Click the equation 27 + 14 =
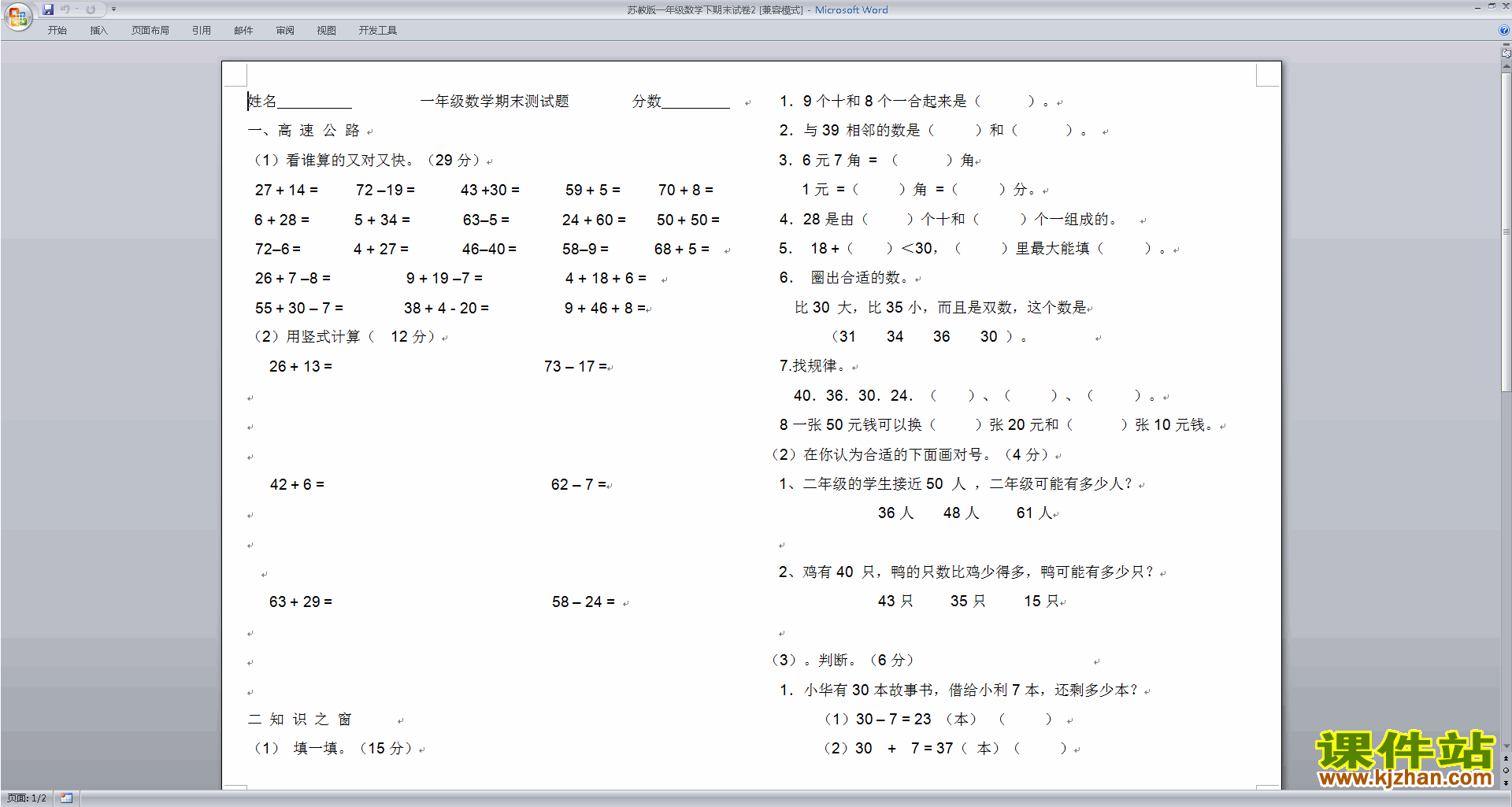Viewport: 1512px width, 807px height. pyautogui.click(x=287, y=190)
